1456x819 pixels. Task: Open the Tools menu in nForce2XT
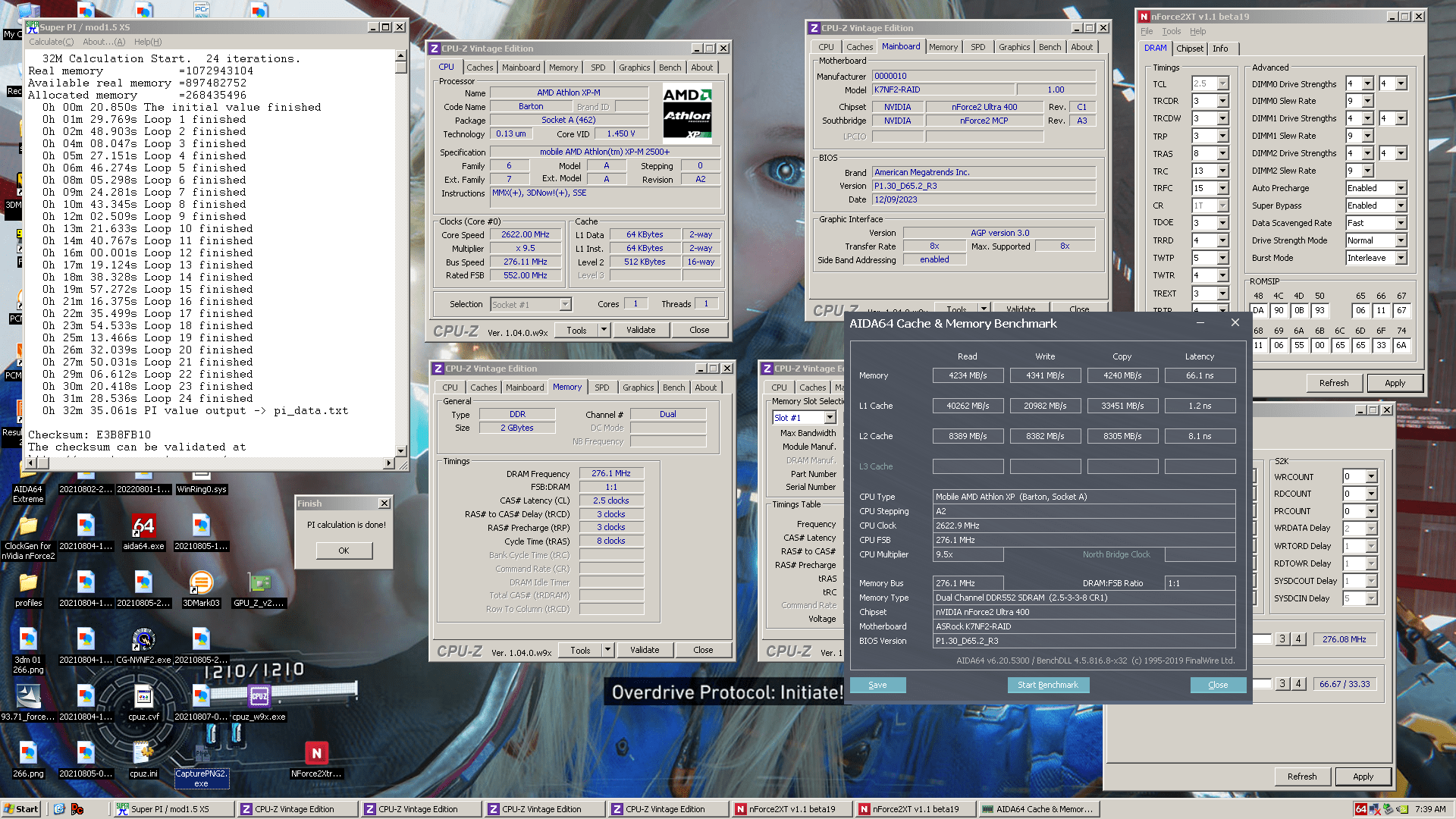click(x=1172, y=31)
